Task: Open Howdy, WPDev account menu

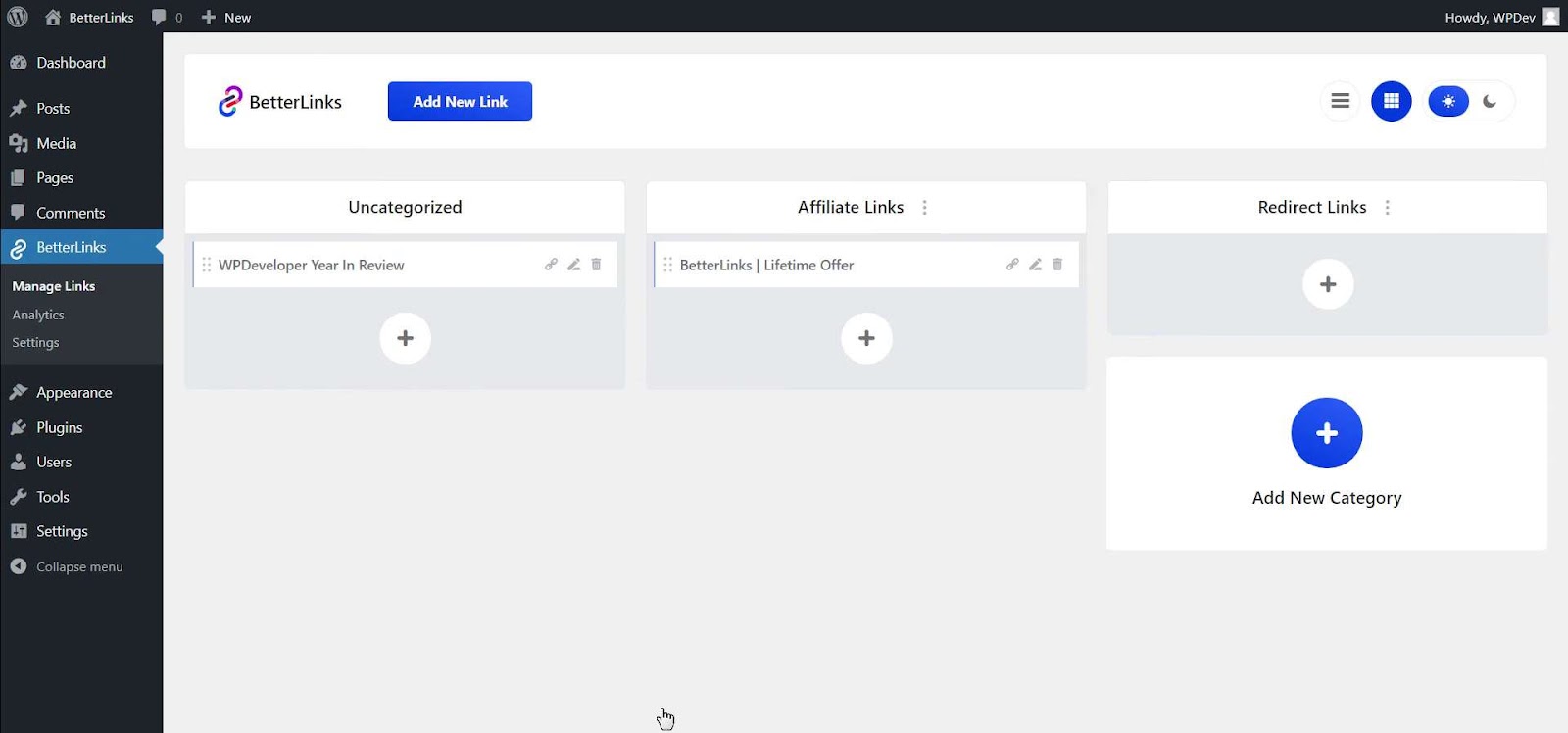Action: (x=1501, y=17)
